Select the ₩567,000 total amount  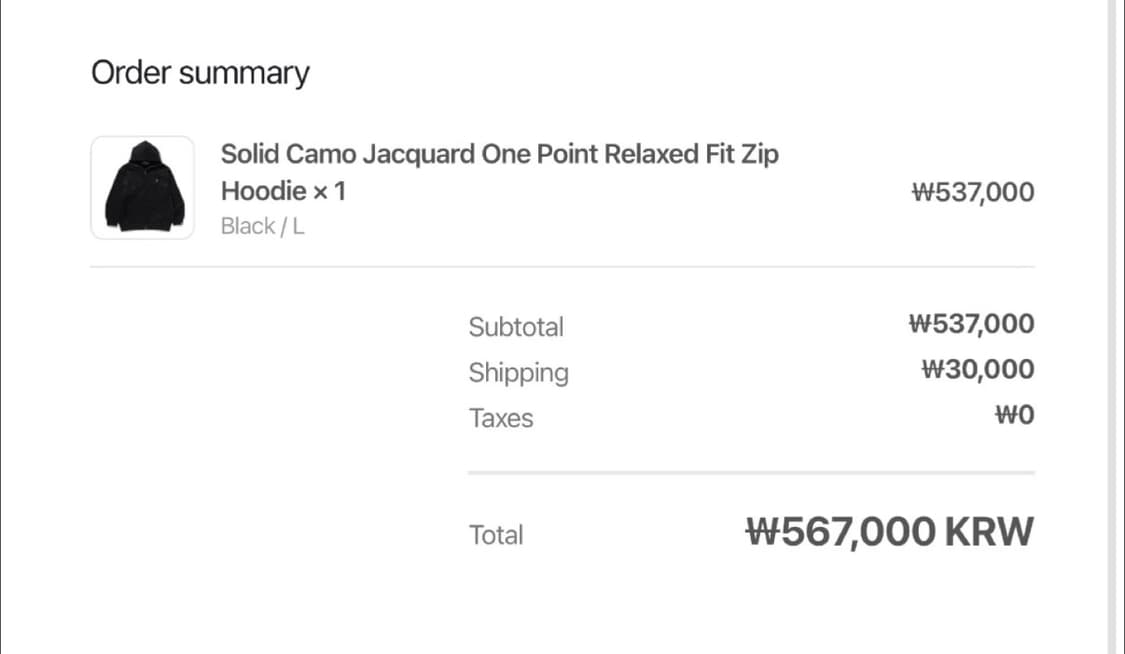click(841, 532)
